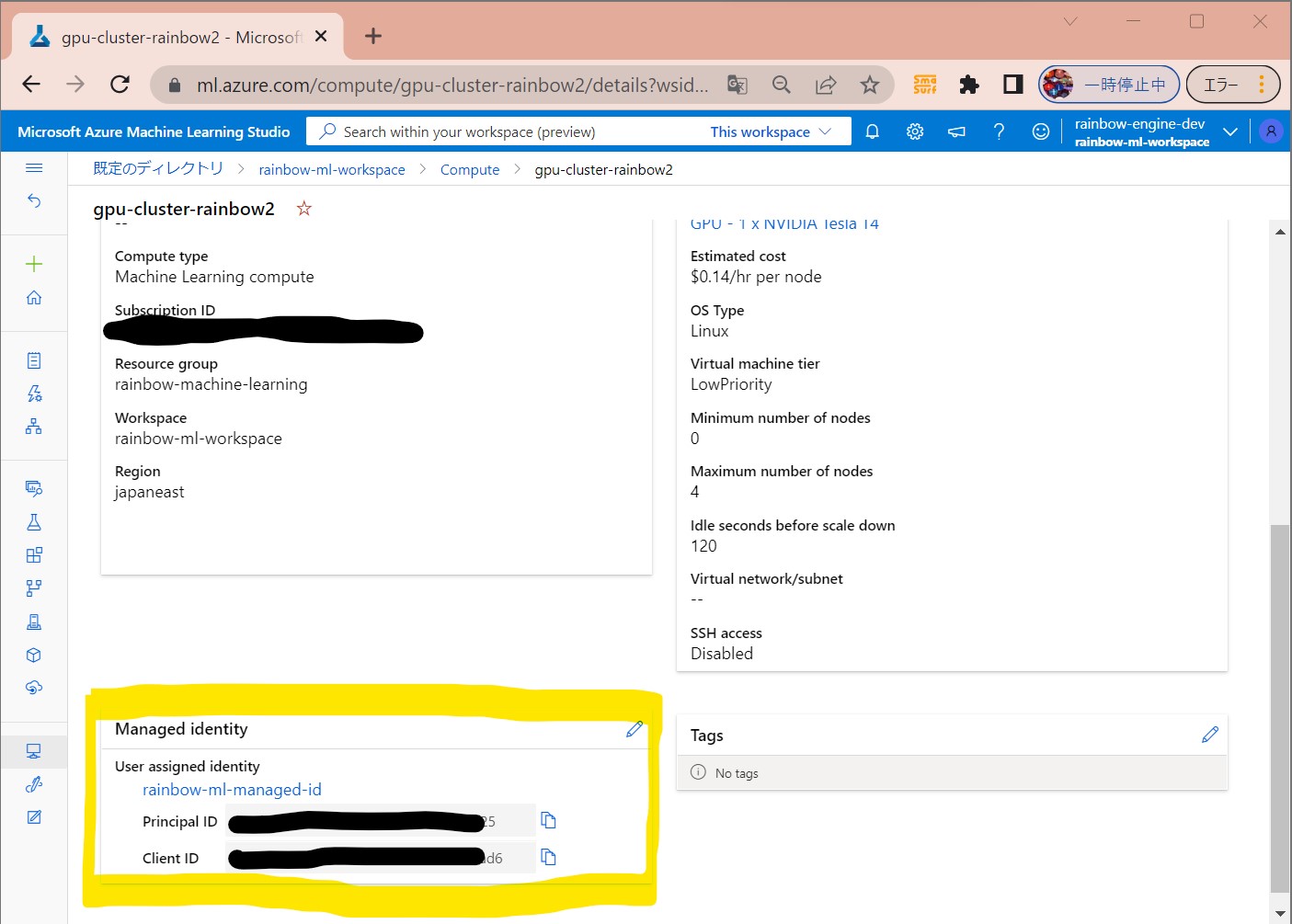Select the rainbow-machine-learning resource group value
Screen dimensions: 1292x924
212,384
